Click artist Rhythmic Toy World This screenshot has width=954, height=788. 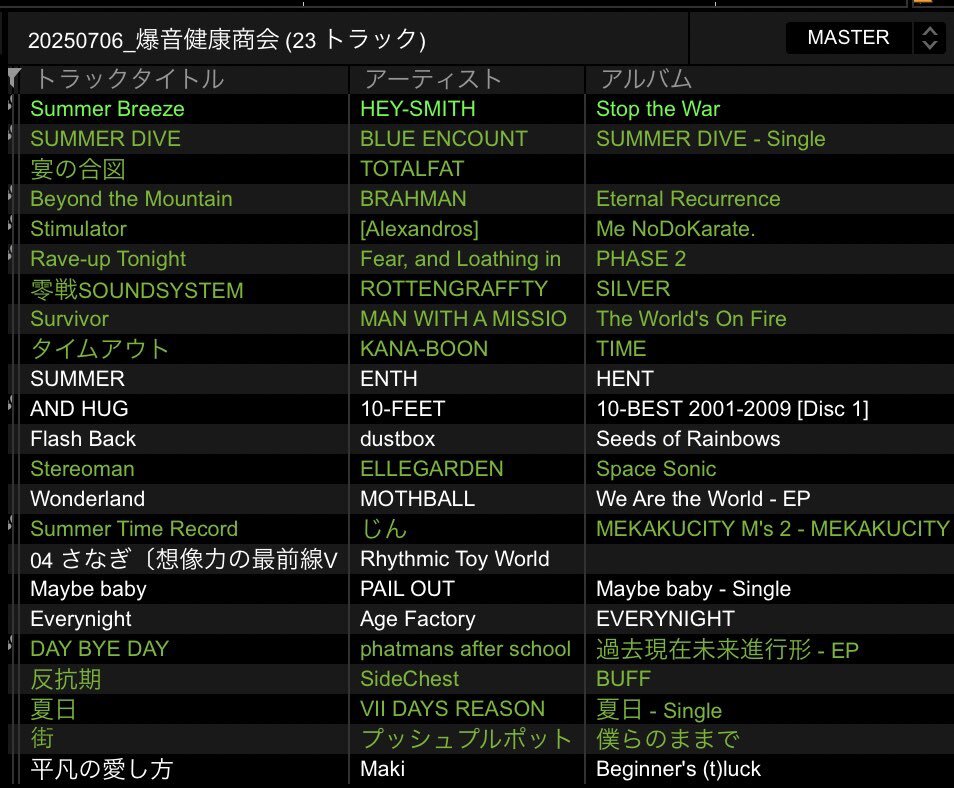pyautogui.click(x=454, y=559)
